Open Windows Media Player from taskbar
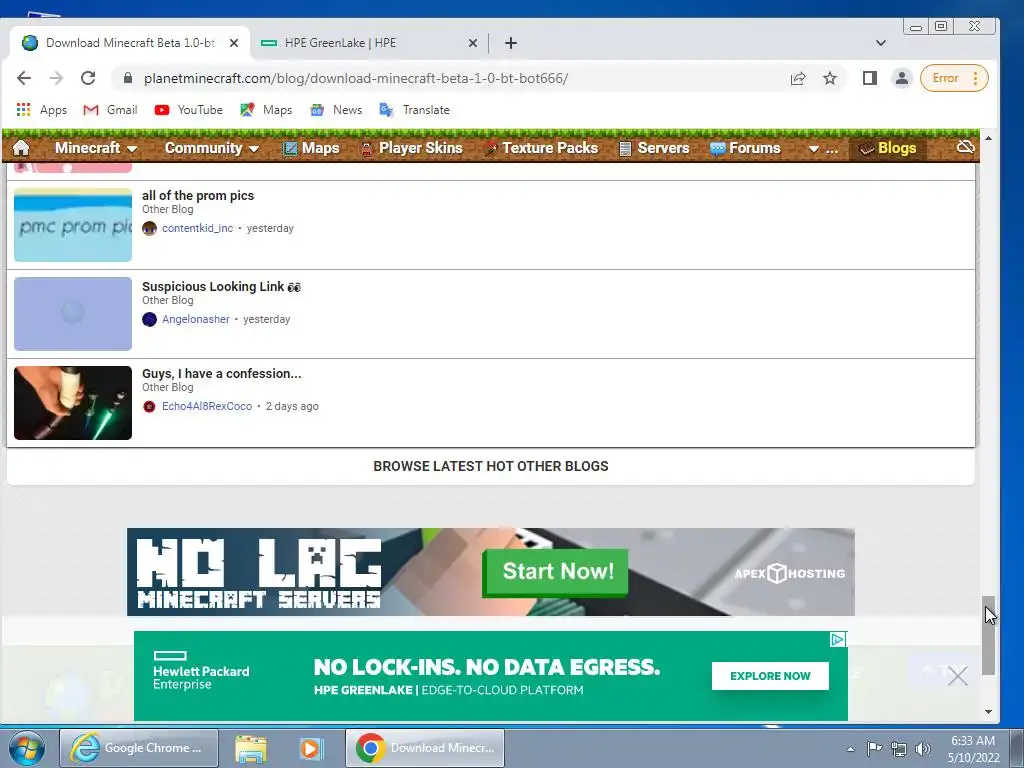This screenshot has height=768, width=1024. pos(312,748)
